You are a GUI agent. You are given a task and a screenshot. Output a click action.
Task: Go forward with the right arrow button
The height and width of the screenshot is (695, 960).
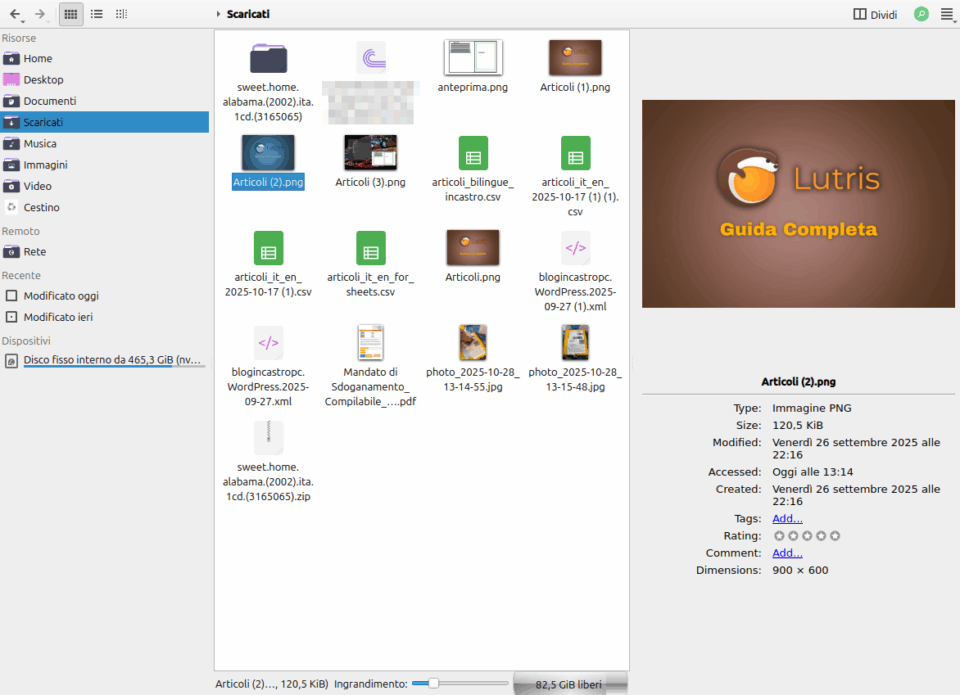40,13
